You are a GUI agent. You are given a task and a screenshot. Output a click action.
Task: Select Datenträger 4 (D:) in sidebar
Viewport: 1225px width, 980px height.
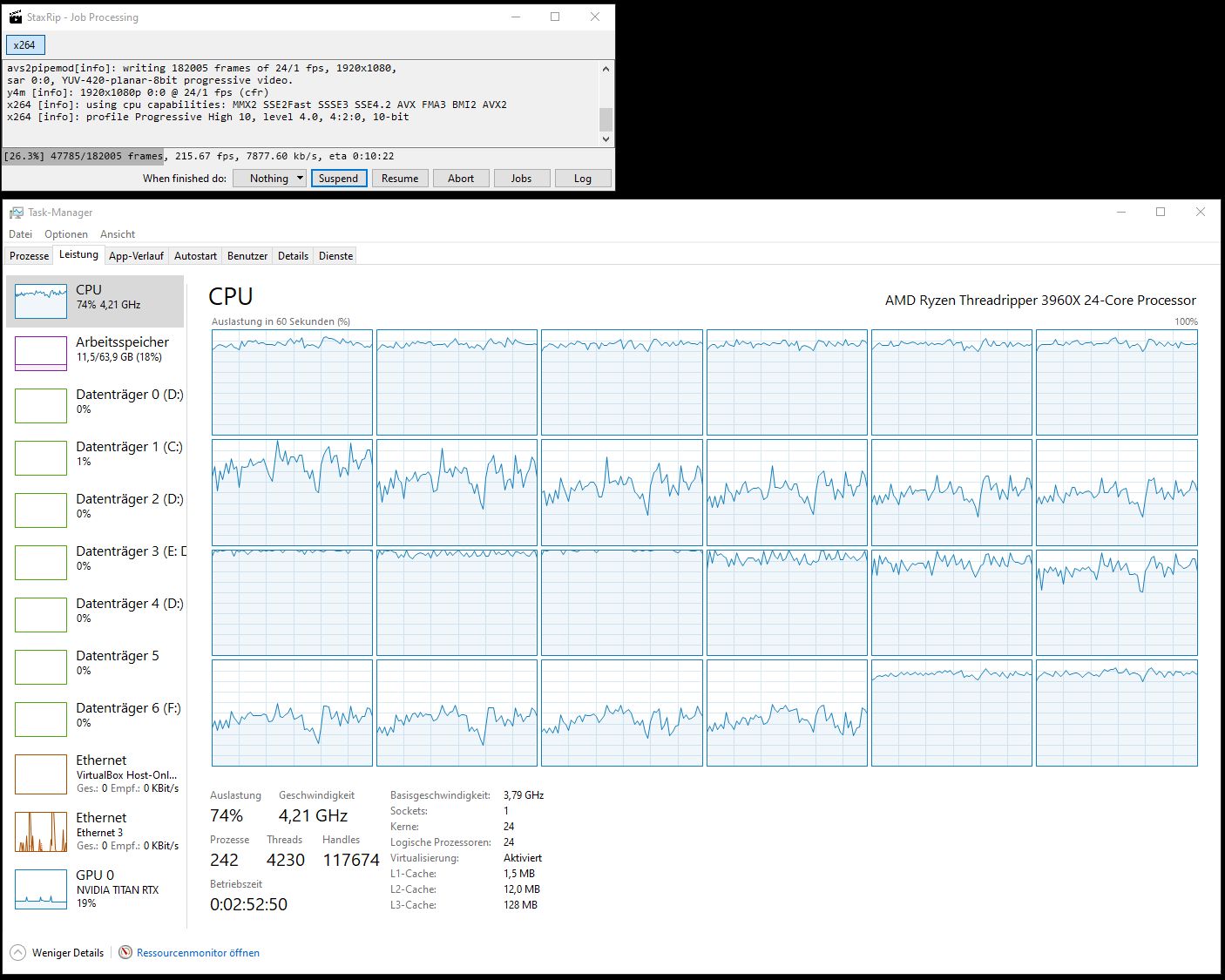point(96,615)
